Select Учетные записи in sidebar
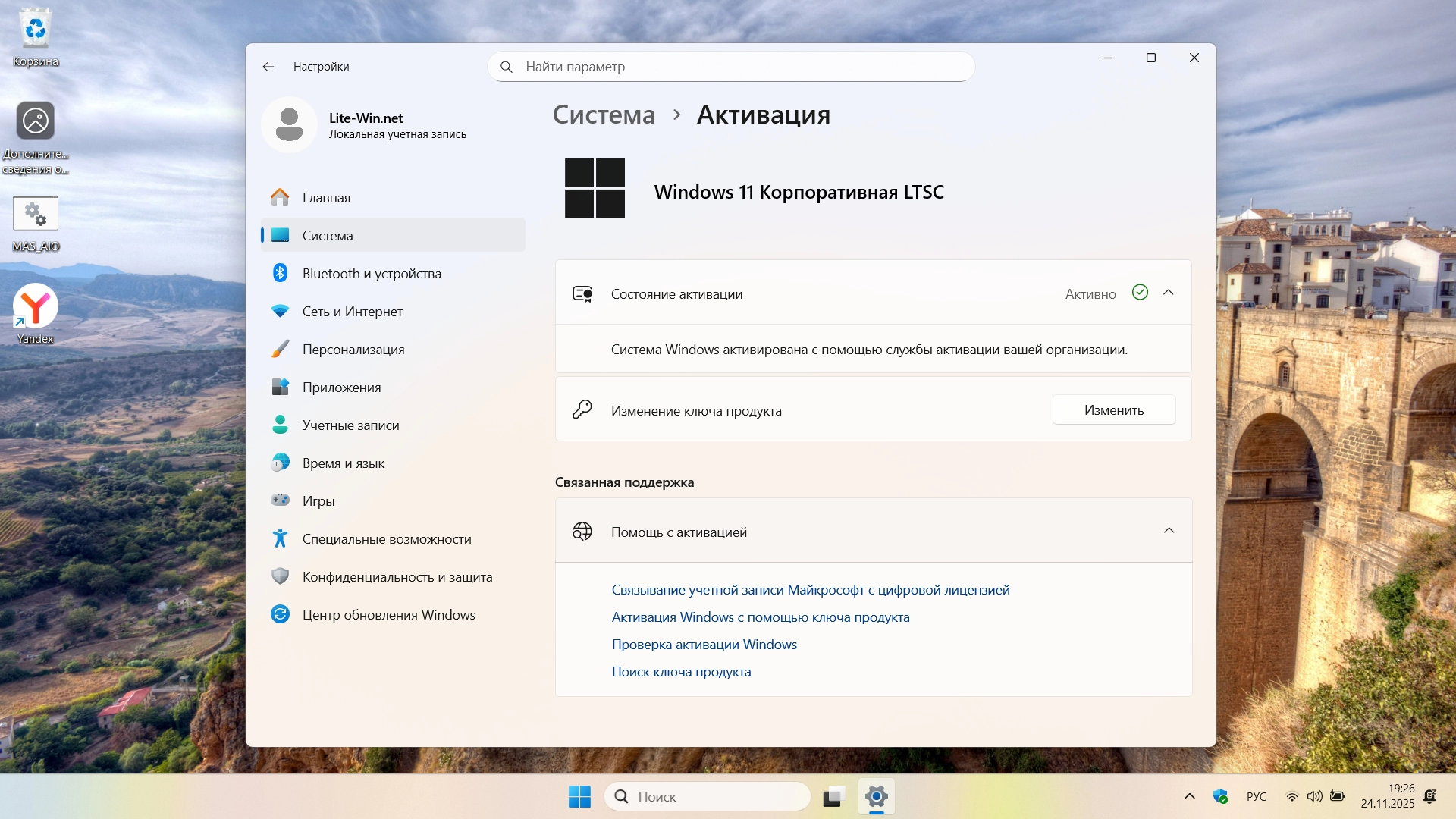1456x819 pixels. 350,425
